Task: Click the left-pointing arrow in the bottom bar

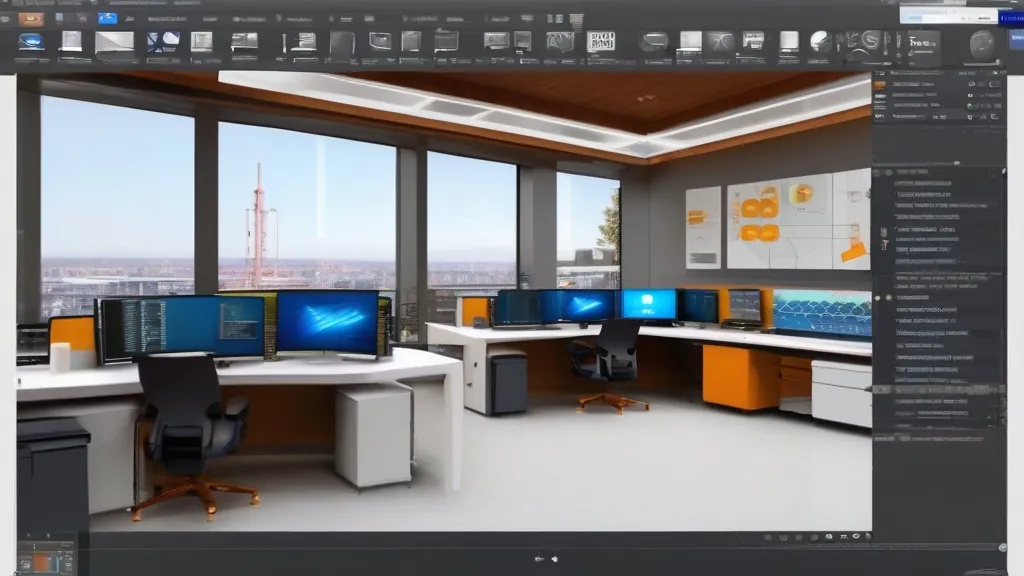Action: tap(539, 559)
